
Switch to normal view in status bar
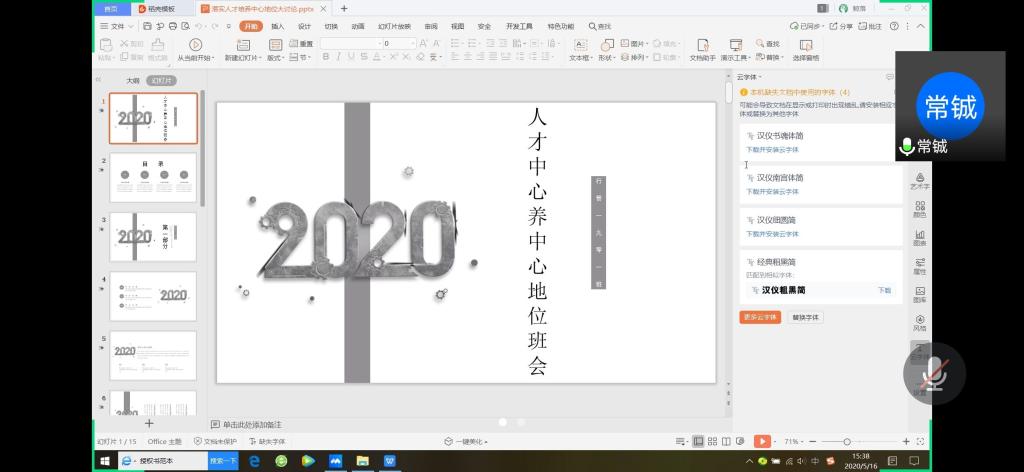698,441
